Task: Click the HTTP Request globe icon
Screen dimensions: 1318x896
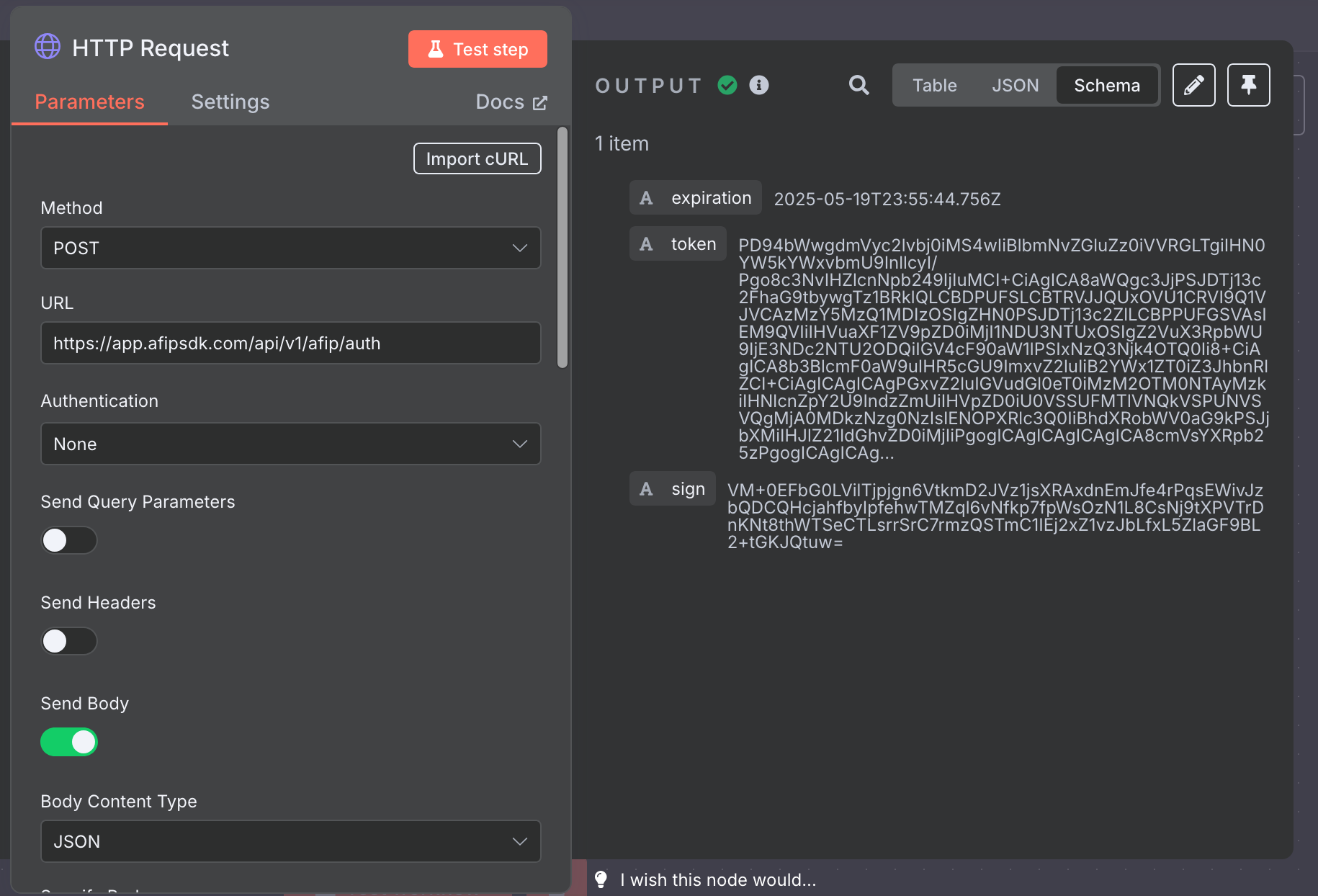Action: point(48,47)
